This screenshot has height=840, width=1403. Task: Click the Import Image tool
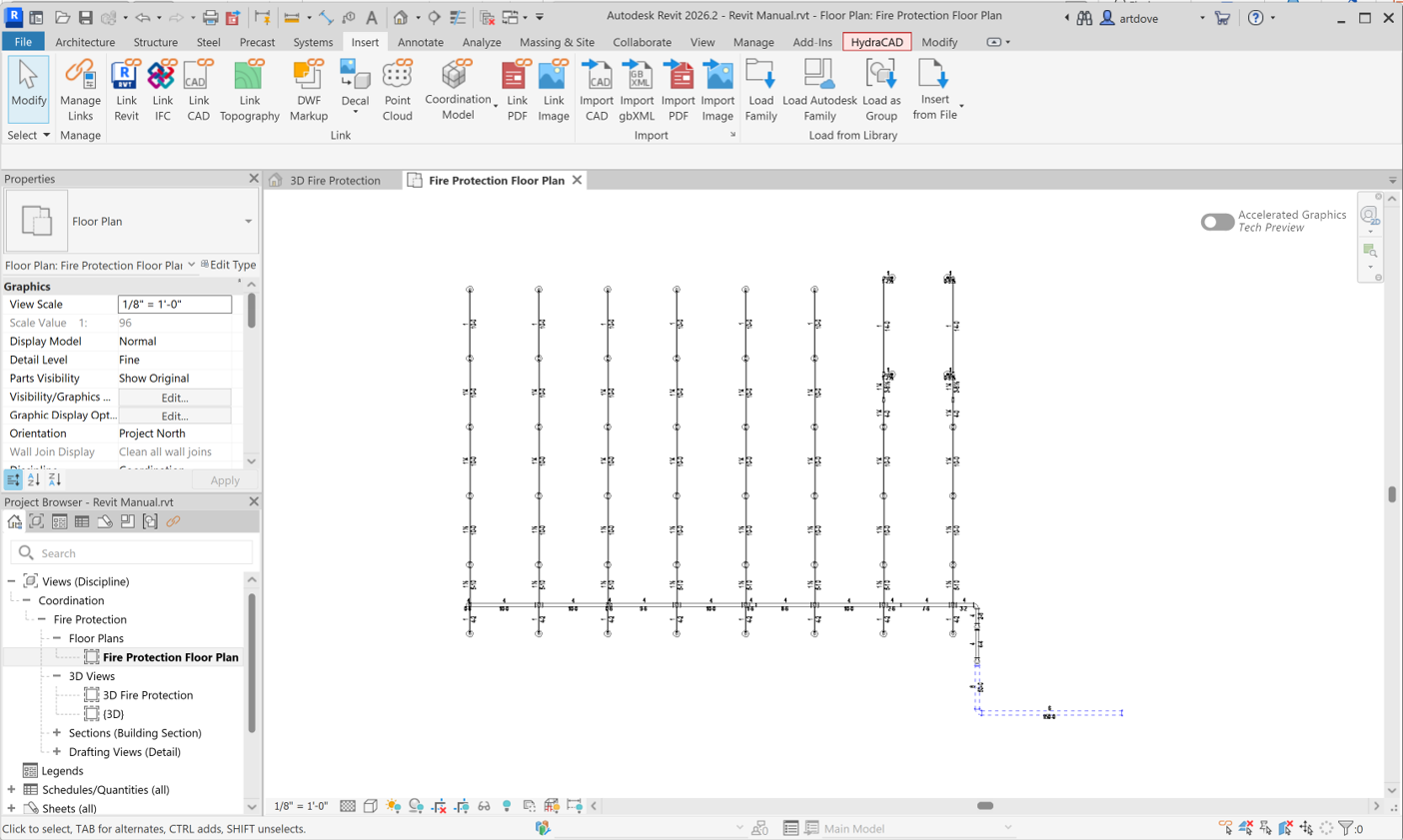(717, 90)
